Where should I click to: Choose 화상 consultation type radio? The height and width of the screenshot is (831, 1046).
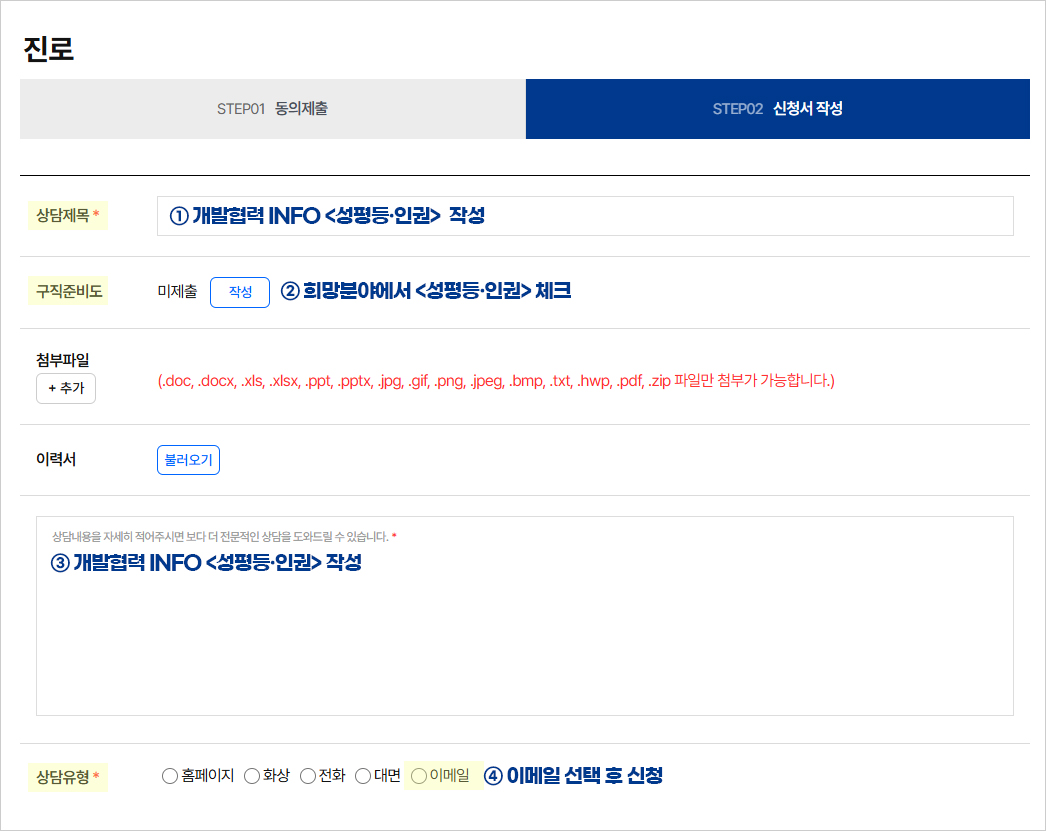pos(251,776)
